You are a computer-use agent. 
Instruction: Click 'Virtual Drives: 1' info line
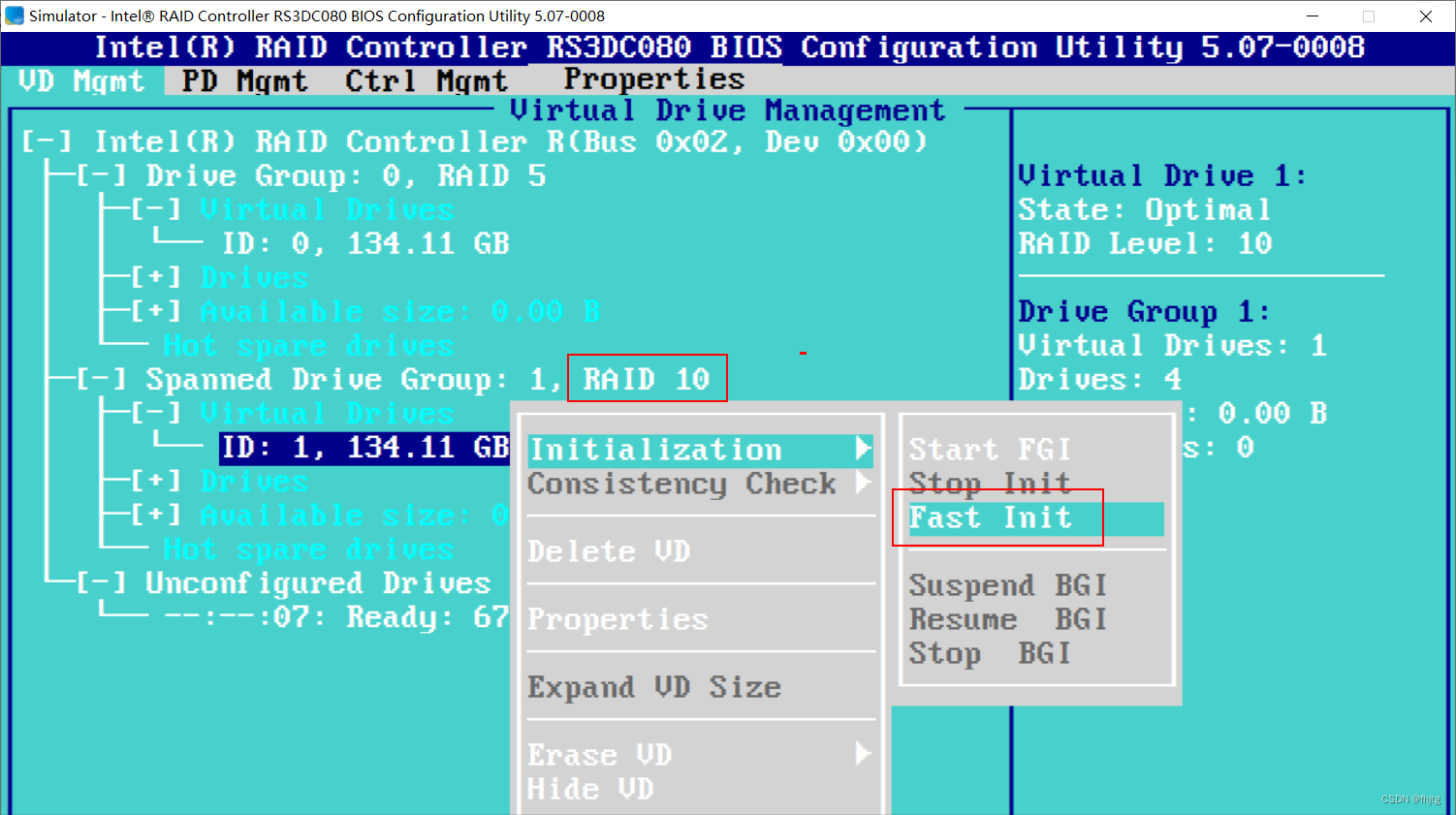pyautogui.click(x=1172, y=345)
